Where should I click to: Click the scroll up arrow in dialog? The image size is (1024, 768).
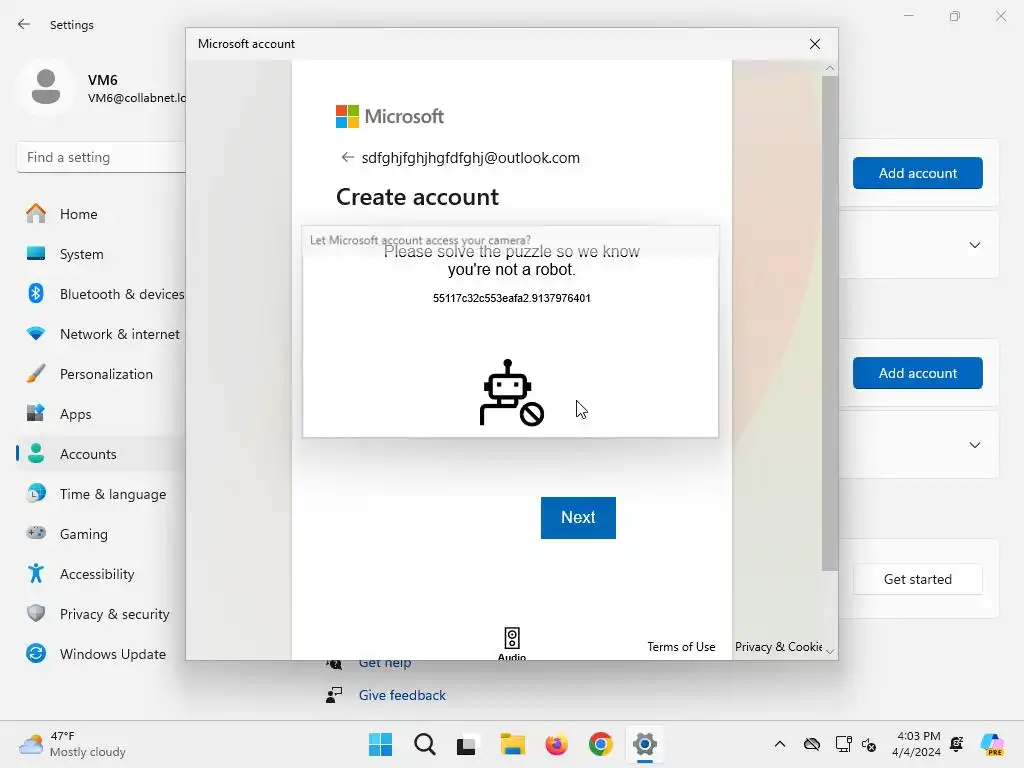tap(829, 68)
